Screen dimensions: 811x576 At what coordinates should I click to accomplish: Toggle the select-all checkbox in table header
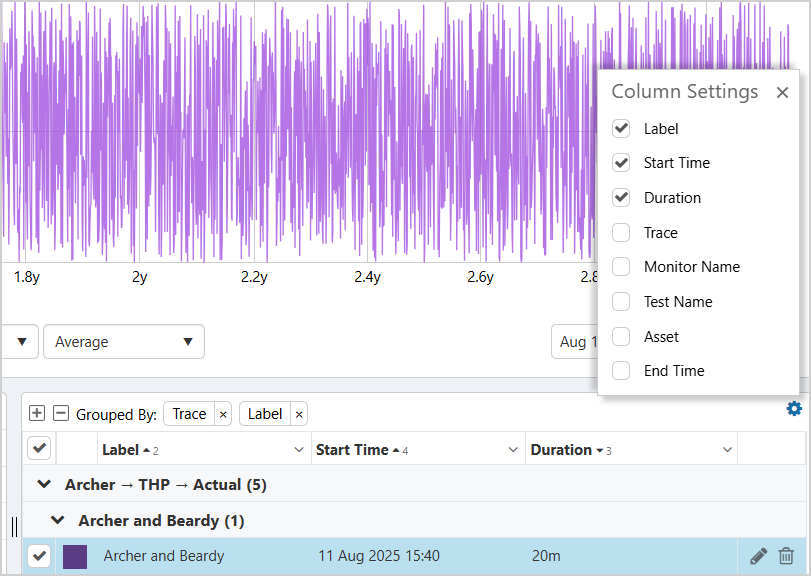39,449
